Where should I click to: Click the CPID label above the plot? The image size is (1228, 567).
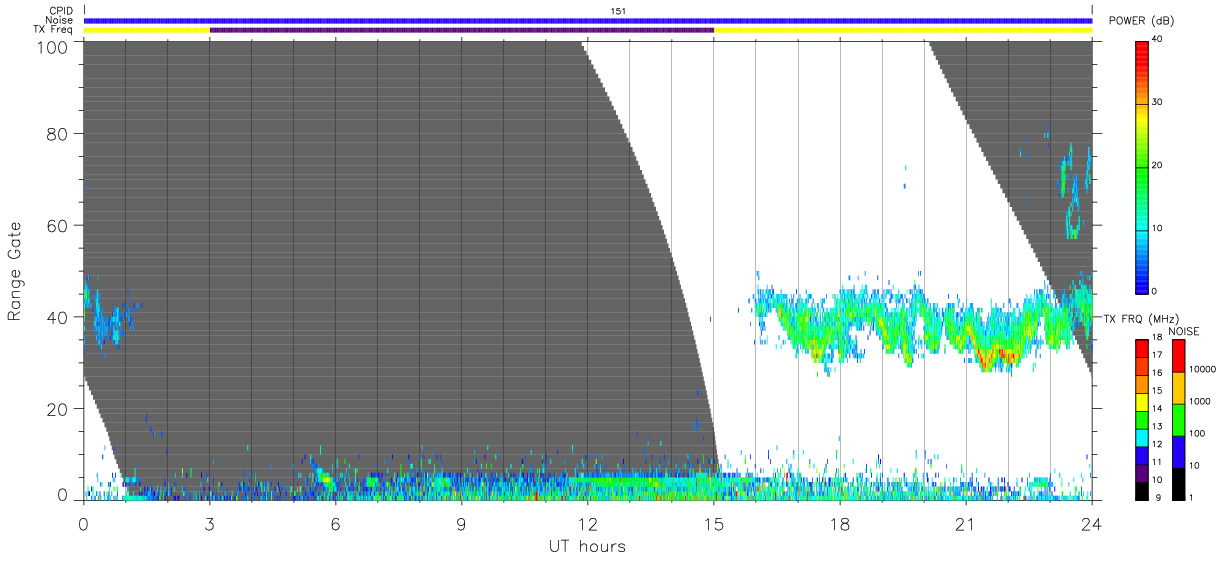tap(60, 11)
